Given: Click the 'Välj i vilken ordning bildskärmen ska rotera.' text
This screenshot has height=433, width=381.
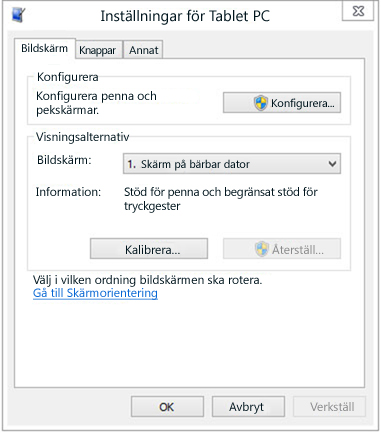Looking at the screenshot, I should [x=148, y=280].
